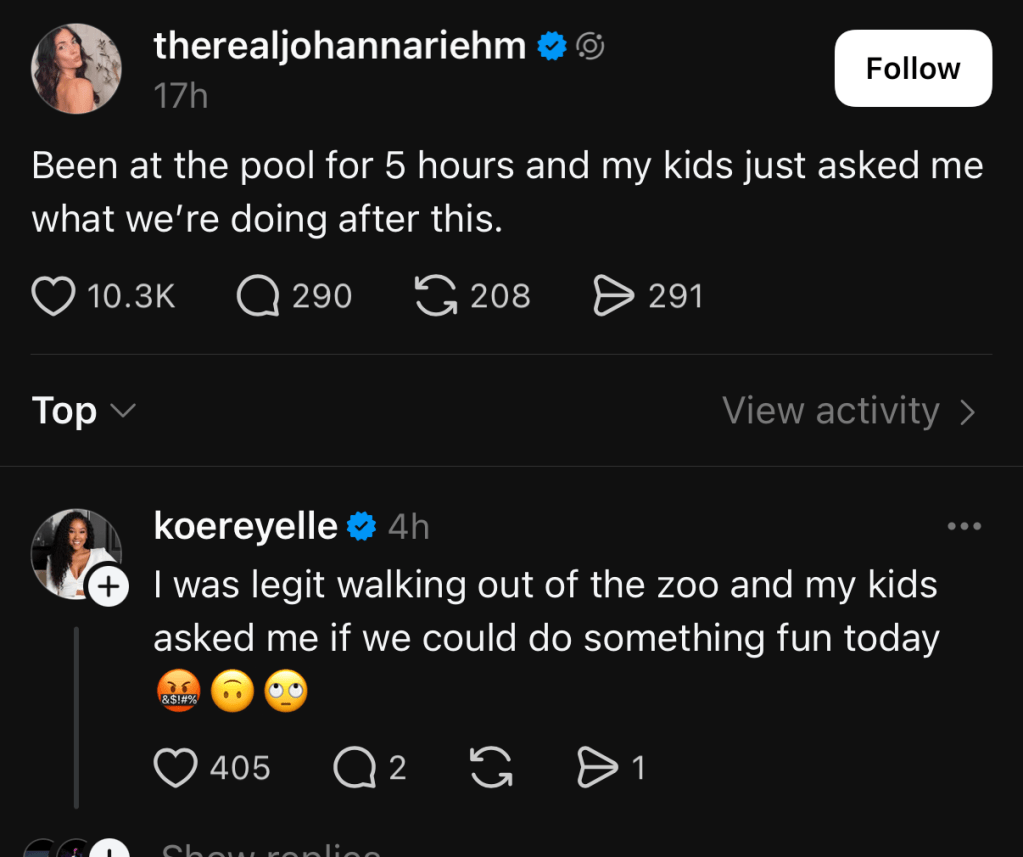Viewport: 1023px width, 857px height.
Task: Tap the fediverse icon beside therealjohannariehm's badge
Action: pos(590,46)
